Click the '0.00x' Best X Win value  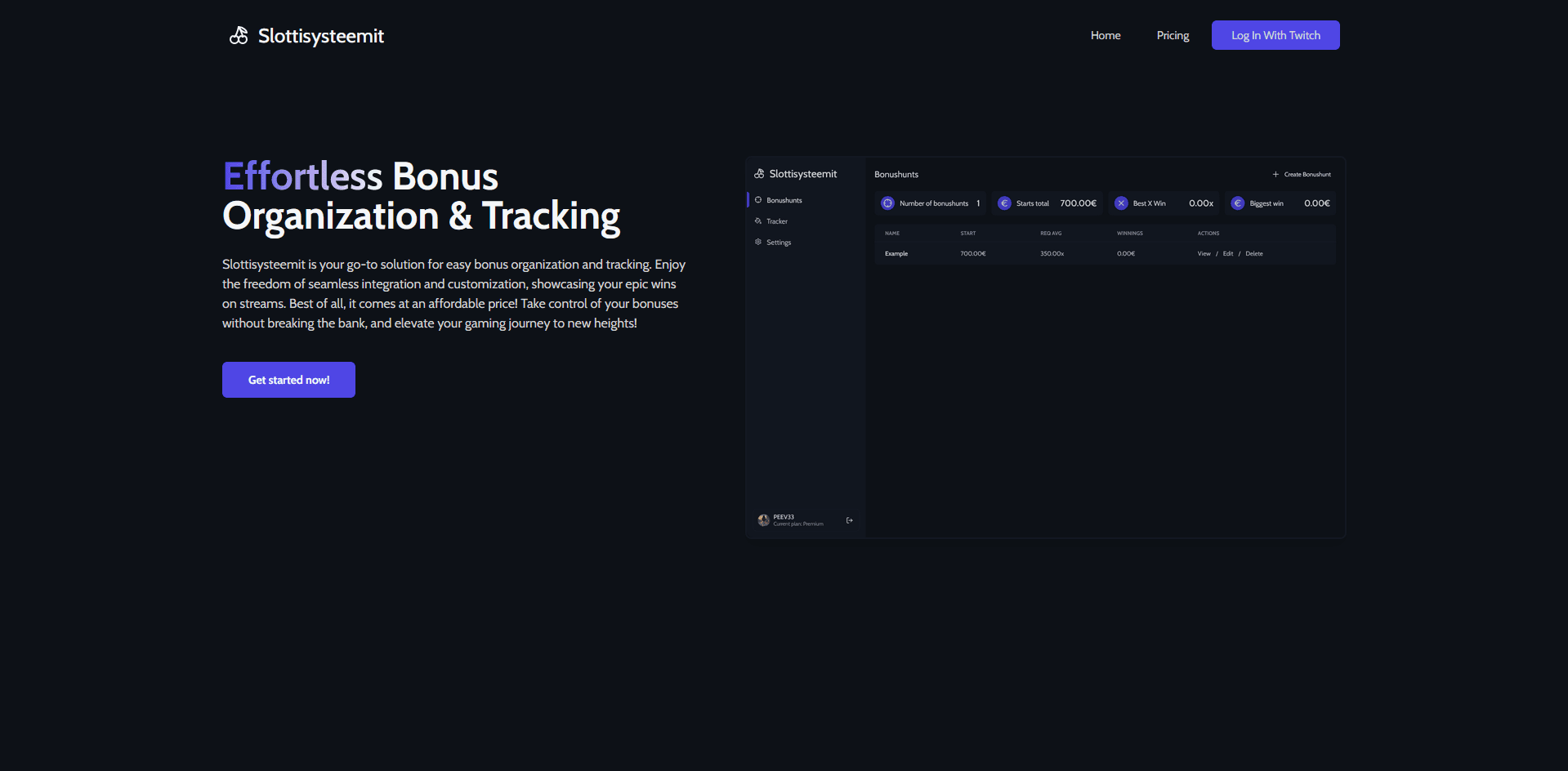1201,203
